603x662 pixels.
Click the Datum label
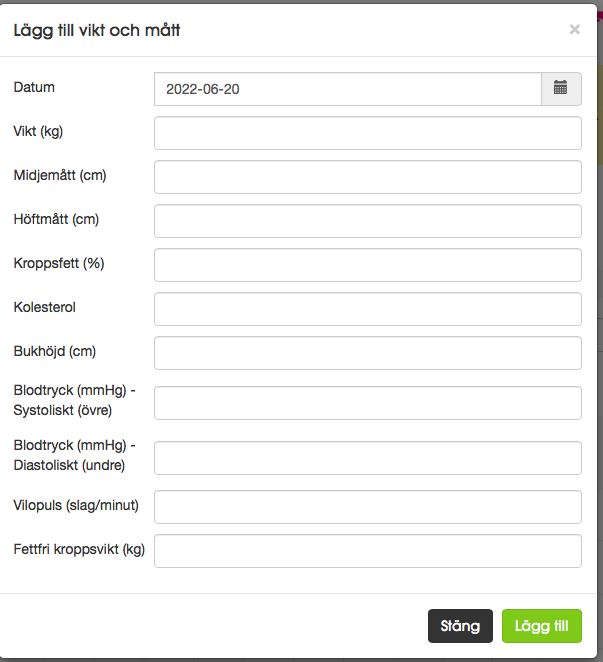(x=34, y=87)
